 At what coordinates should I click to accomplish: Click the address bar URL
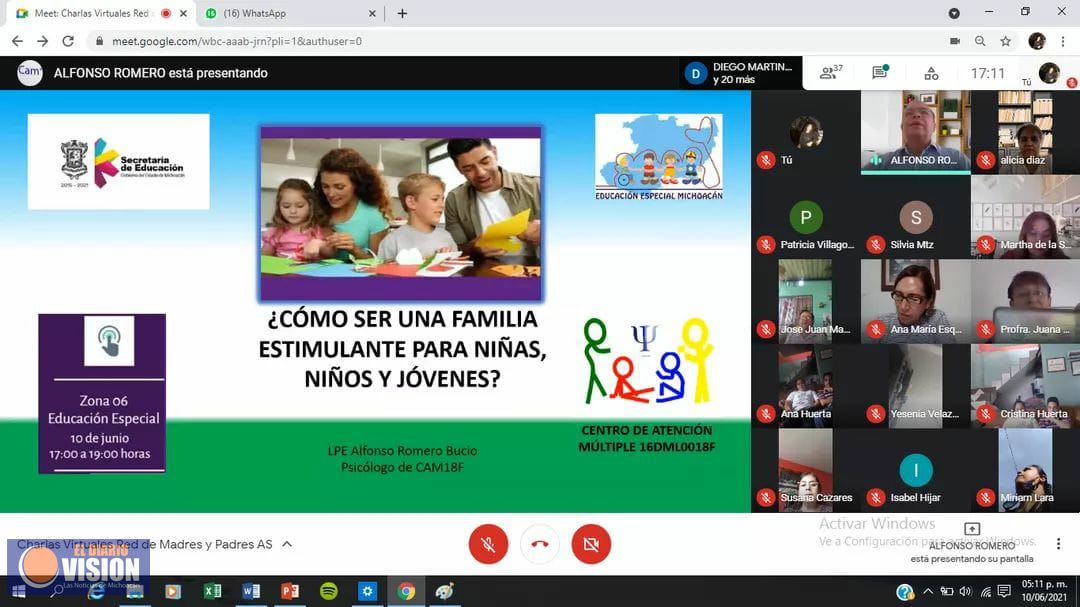pos(237,41)
